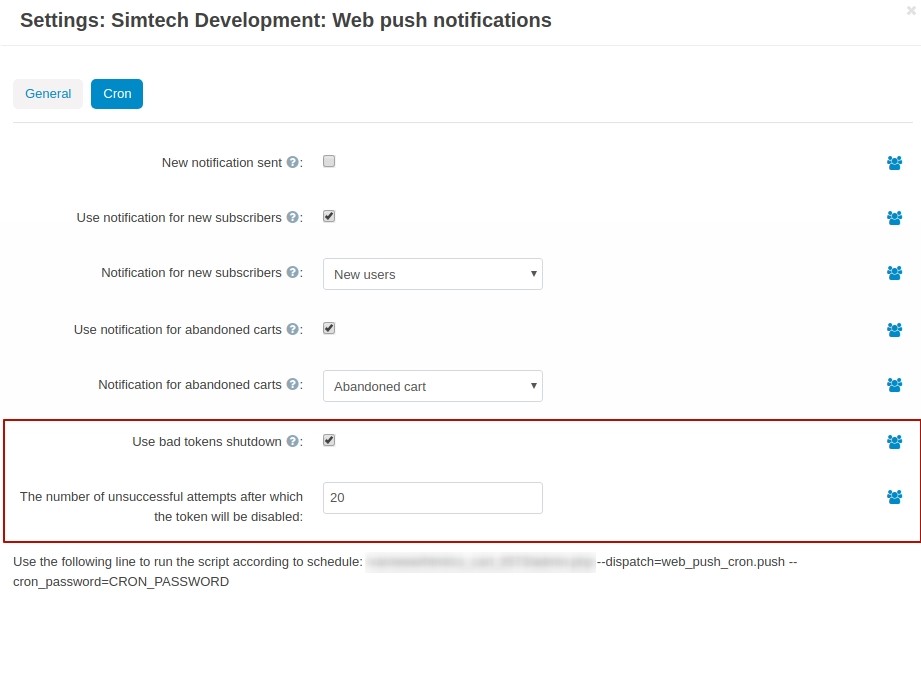This screenshot has width=921, height=675.
Task: Show help for Use notification for new subscribers
Action: [x=293, y=217]
